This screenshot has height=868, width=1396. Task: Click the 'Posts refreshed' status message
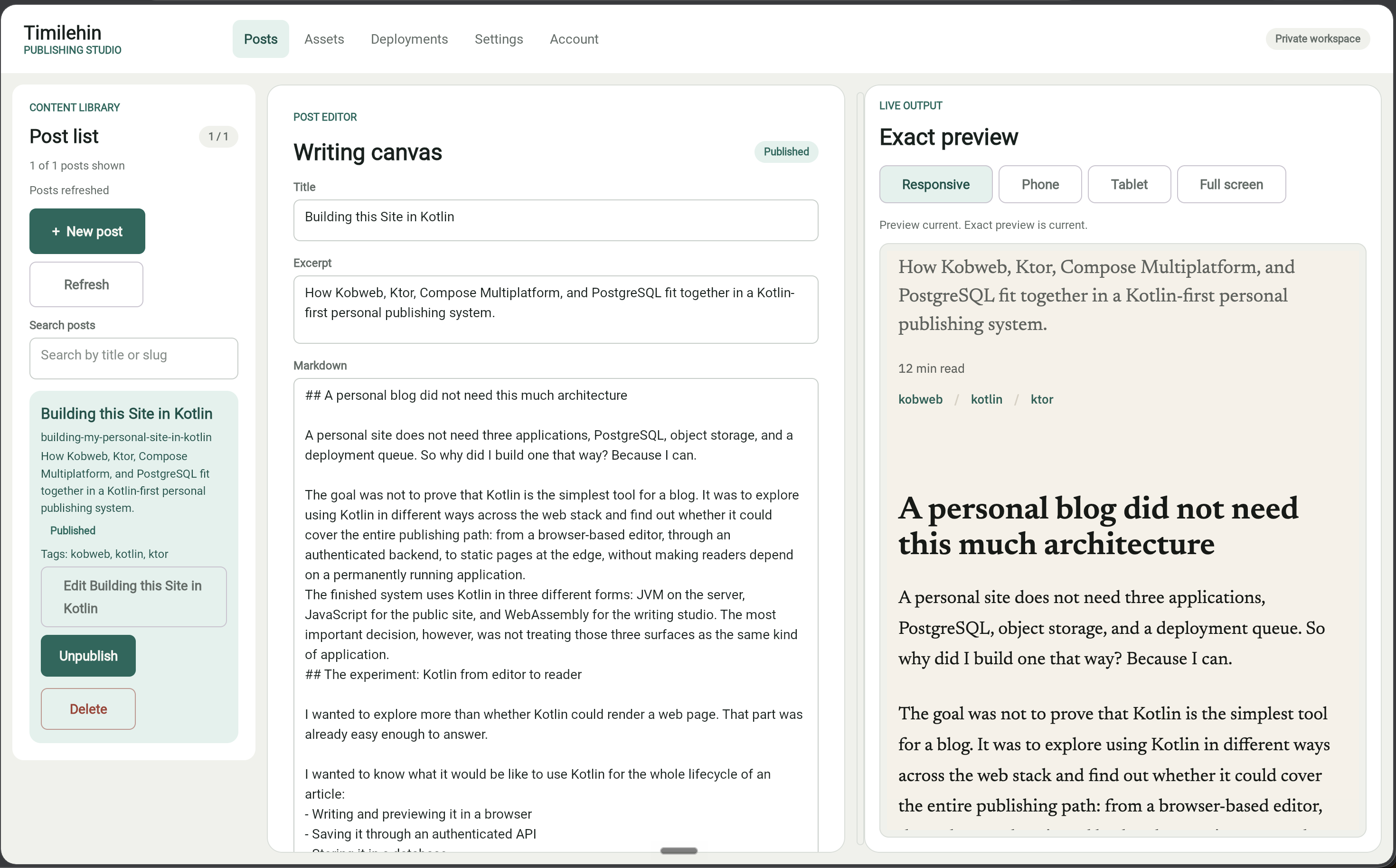[x=69, y=190]
